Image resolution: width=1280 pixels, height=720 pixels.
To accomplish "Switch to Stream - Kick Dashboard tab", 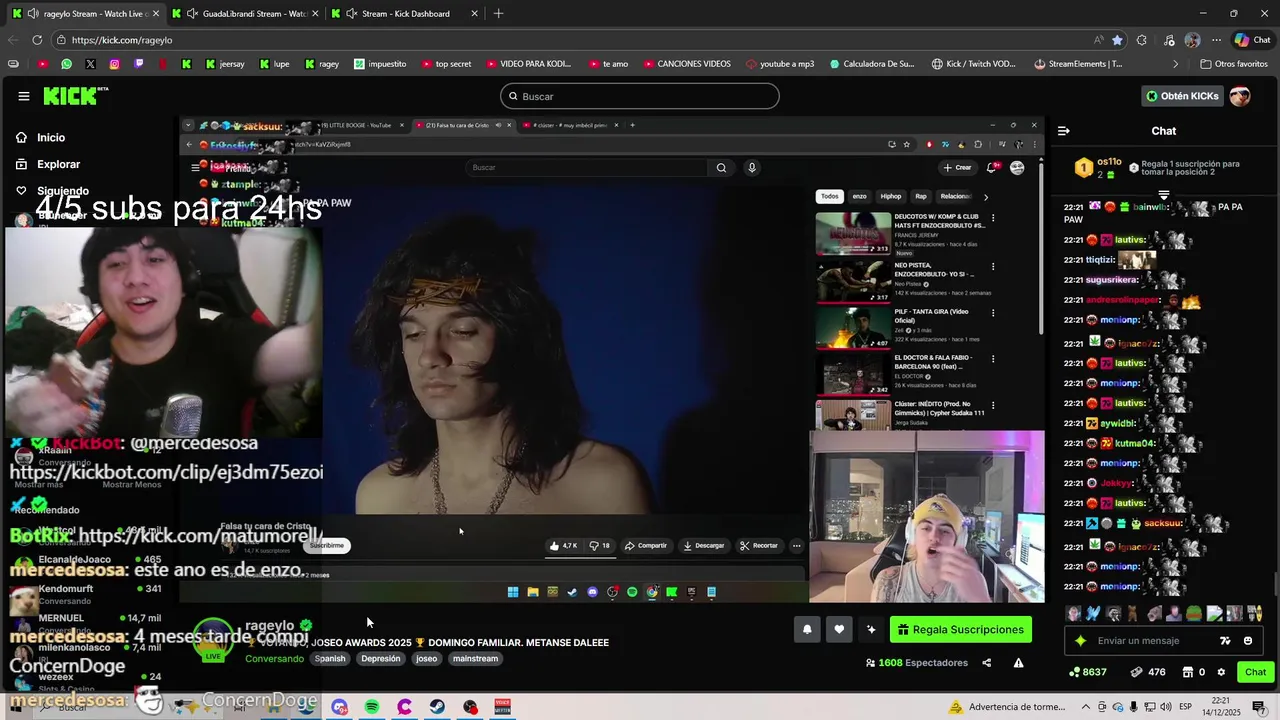I will [405, 13].
